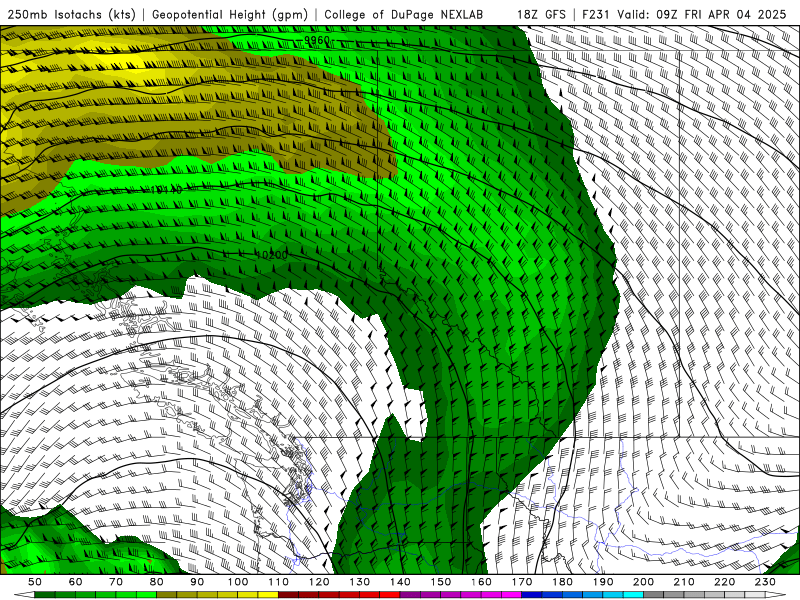Select the 130 knot color bar label
The width and height of the screenshot is (800, 600).
click(359, 582)
